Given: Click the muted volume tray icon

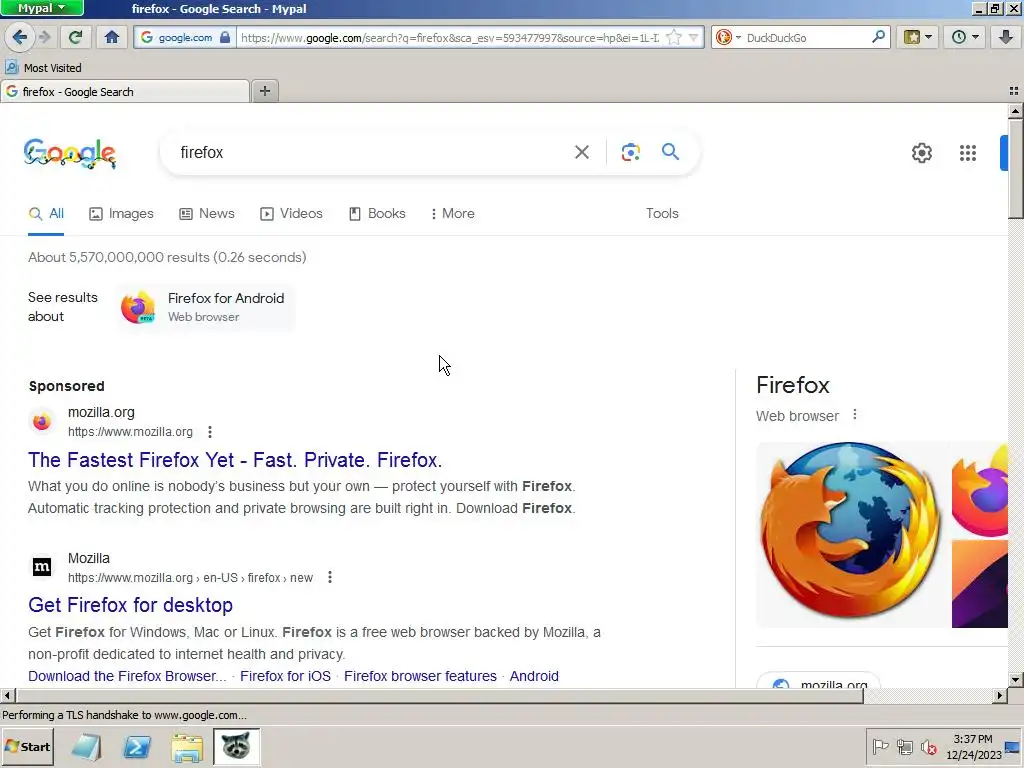Looking at the screenshot, I should [928, 746].
